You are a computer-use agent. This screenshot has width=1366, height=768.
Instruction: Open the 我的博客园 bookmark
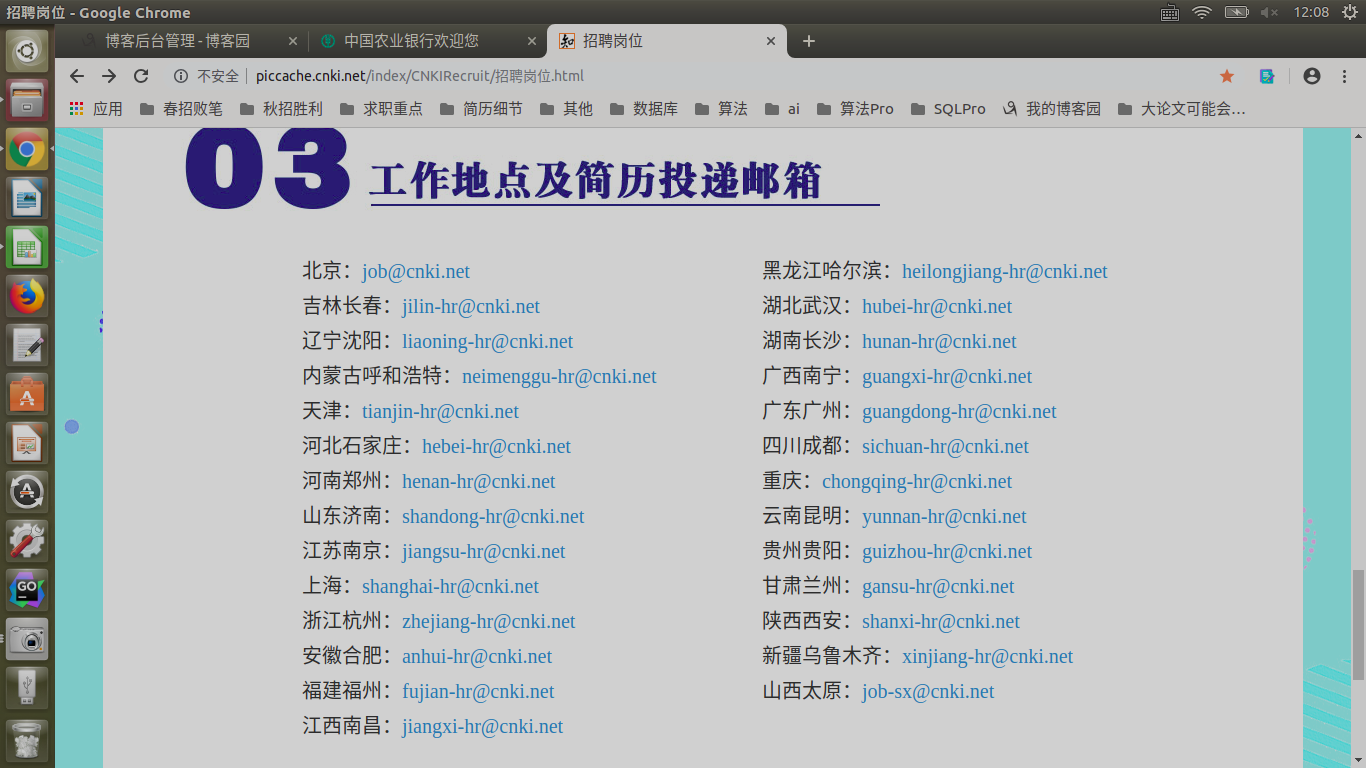pyautogui.click(x=1051, y=109)
